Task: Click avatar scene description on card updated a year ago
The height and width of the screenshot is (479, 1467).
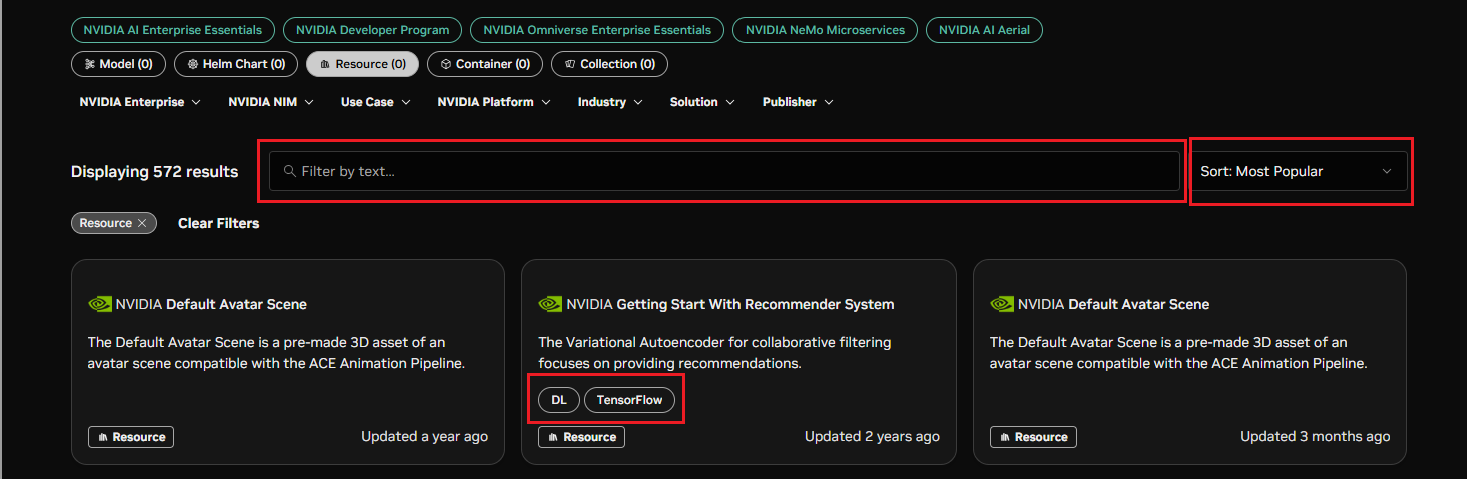Action: tap(277, 353)
